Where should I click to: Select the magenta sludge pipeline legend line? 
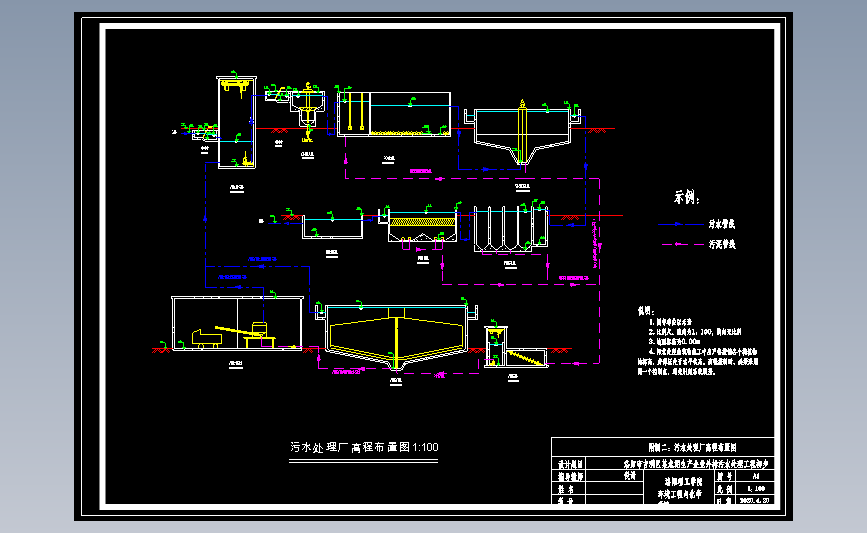(682, 244)
